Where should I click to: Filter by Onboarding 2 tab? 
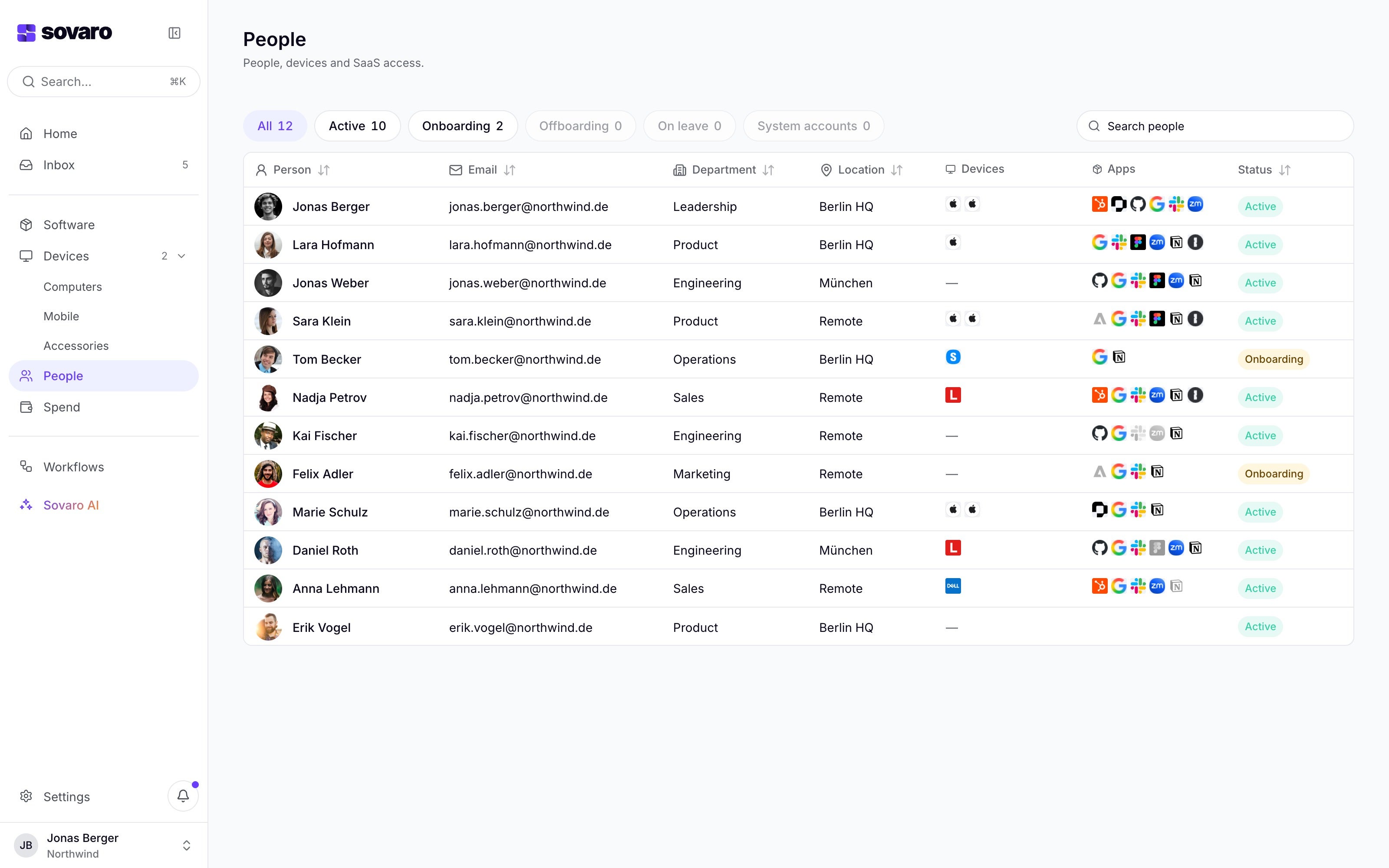(x=463, y=126)
